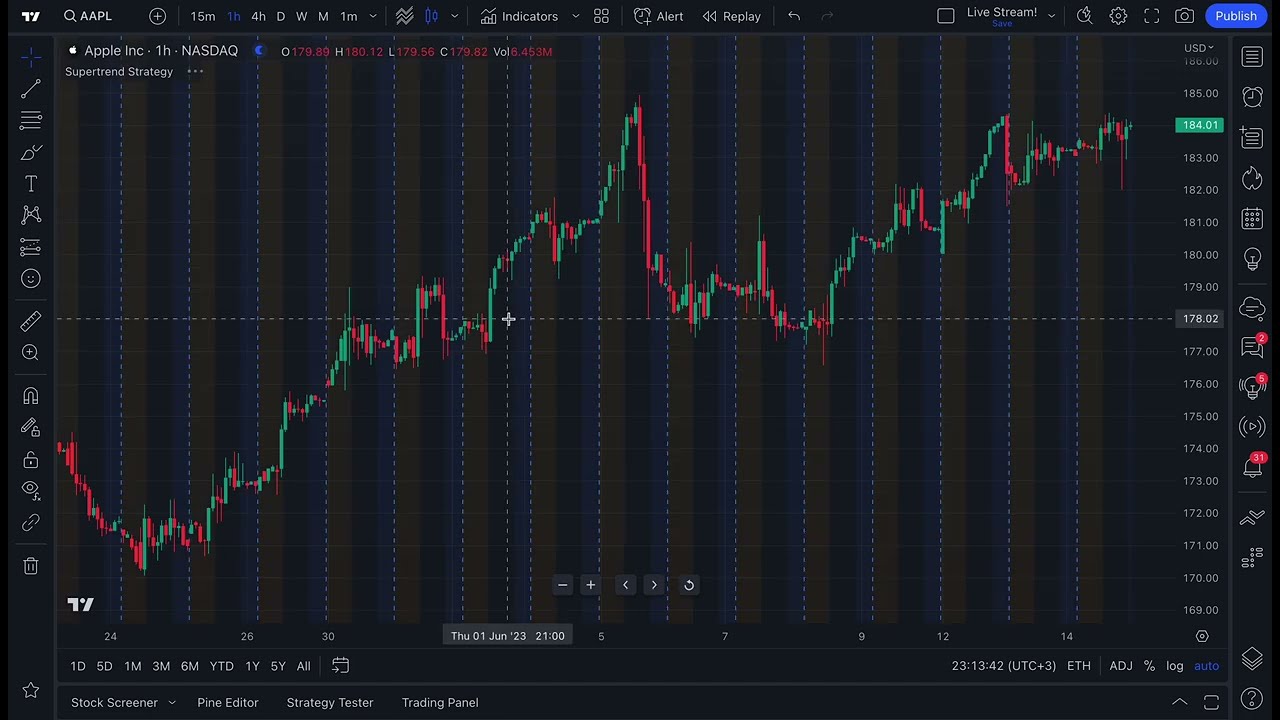Open the candlestick chart type selector
The image size is (1280, 720).
click(432, 16)
